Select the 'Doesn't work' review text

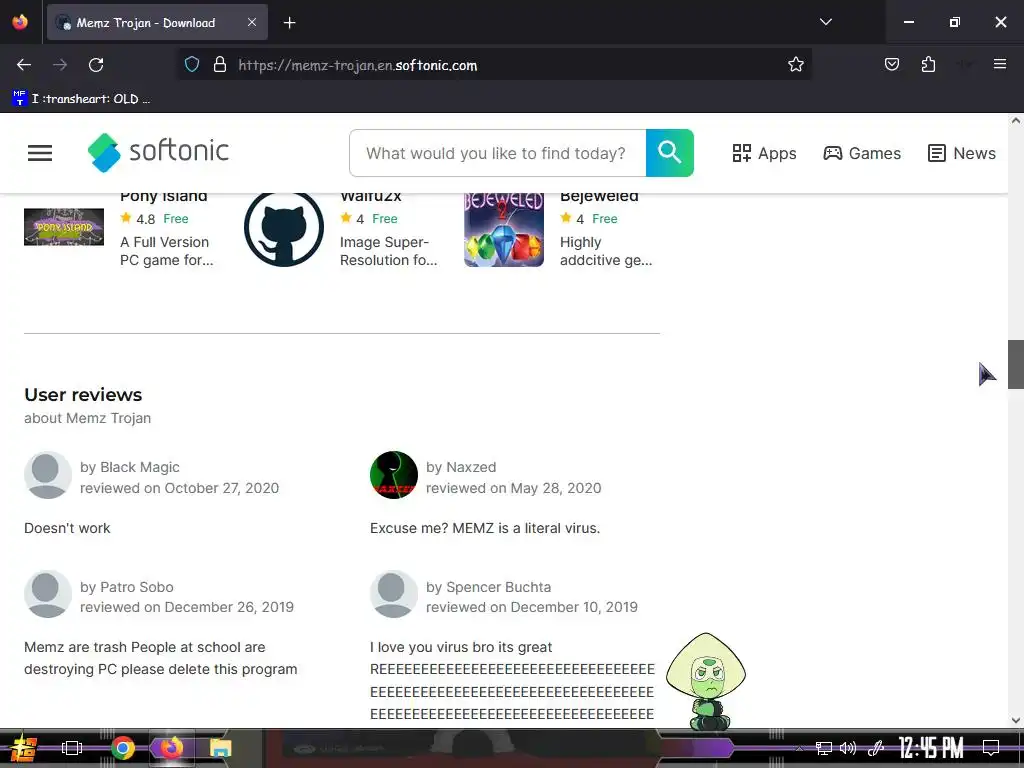(67, 528)
